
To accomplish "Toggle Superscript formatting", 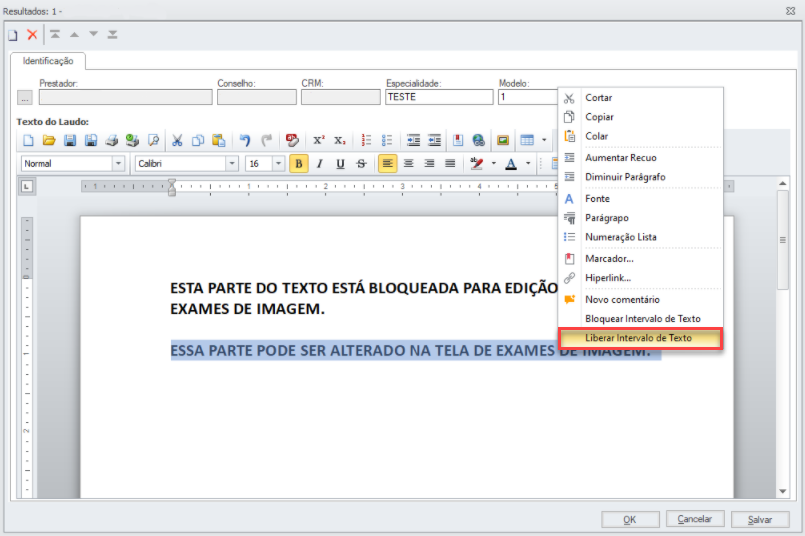I will pos(319,140).
